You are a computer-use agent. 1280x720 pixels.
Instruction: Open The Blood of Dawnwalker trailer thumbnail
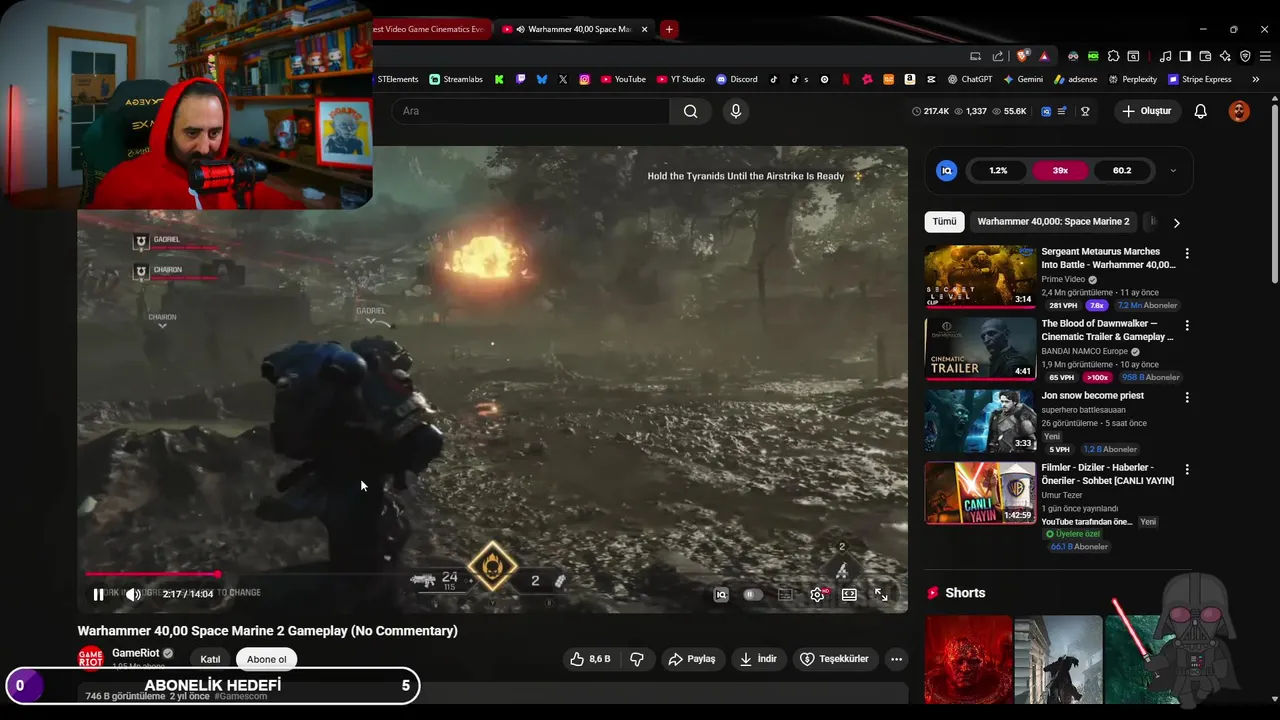point(980,348)
